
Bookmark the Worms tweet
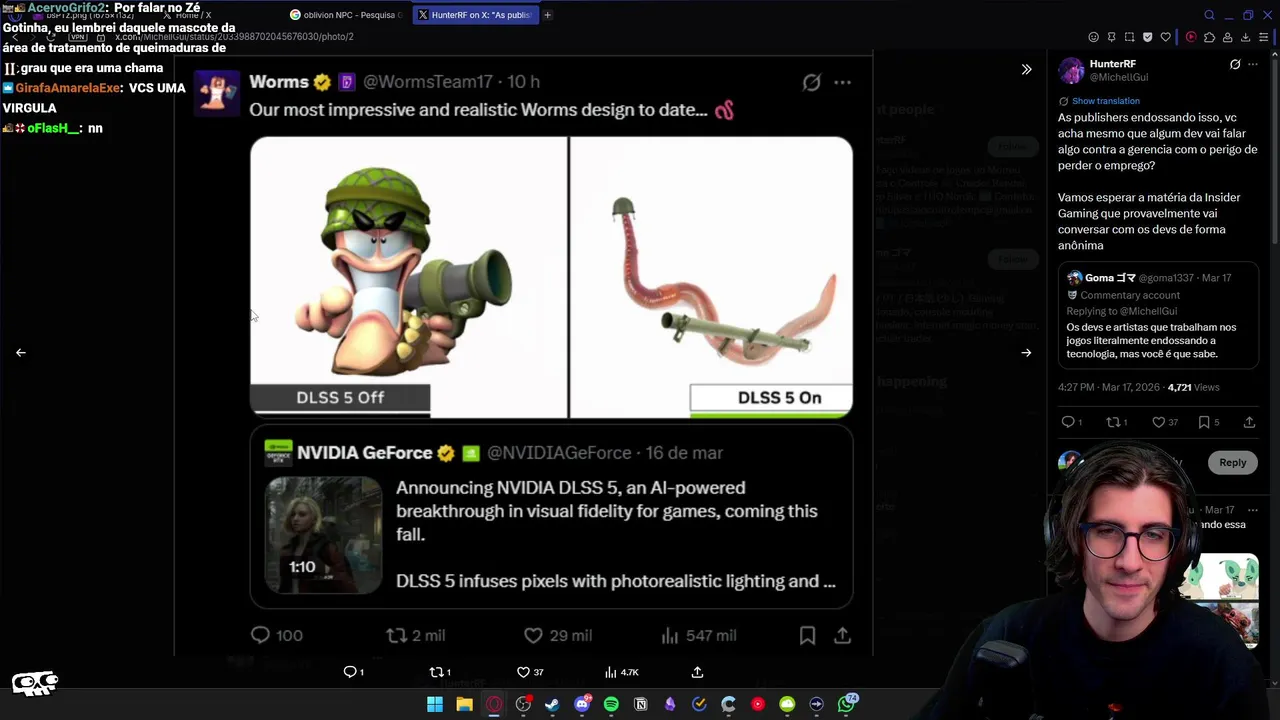(807, 635)
